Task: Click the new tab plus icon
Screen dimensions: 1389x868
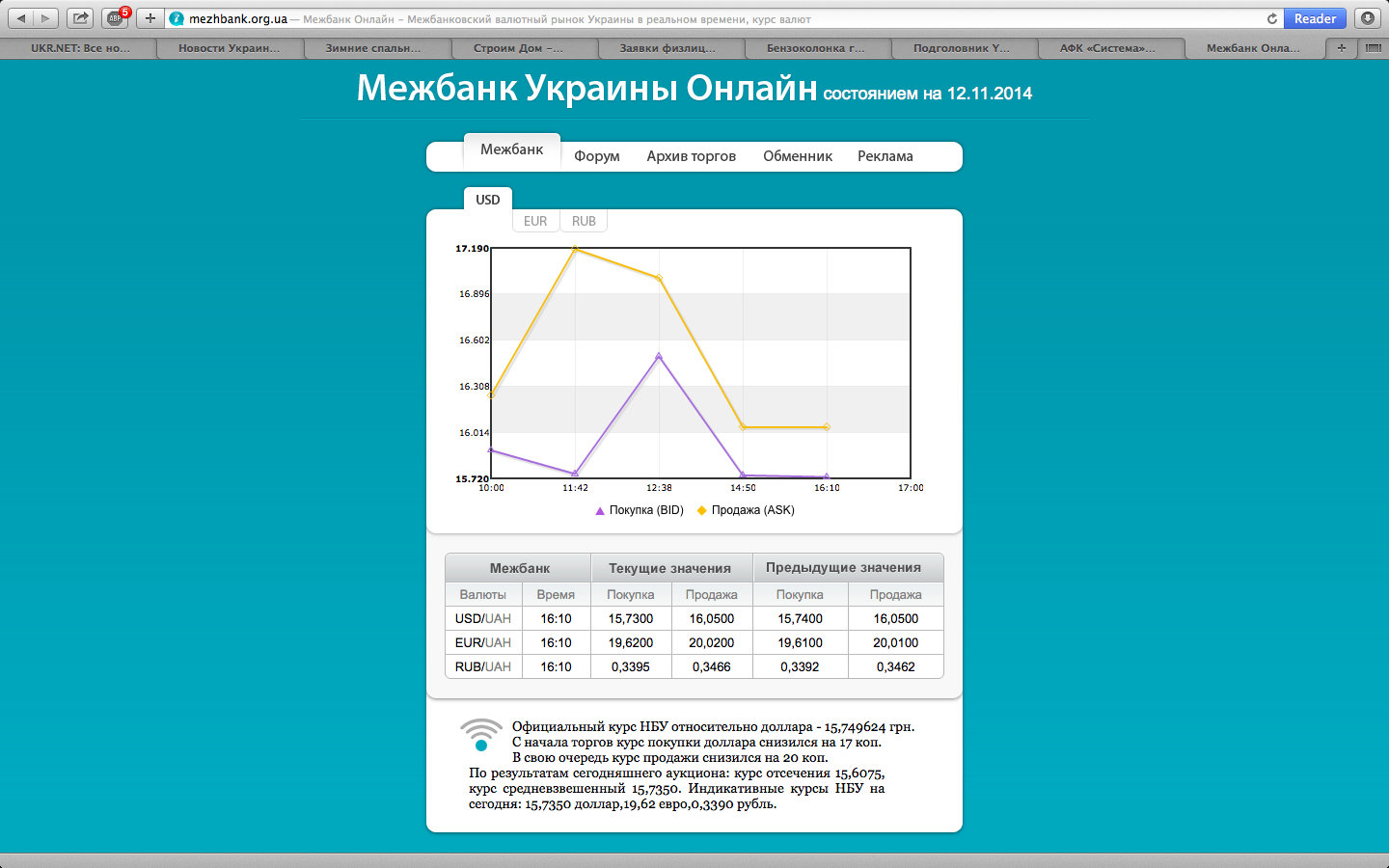Action: tap(1341, 47)
